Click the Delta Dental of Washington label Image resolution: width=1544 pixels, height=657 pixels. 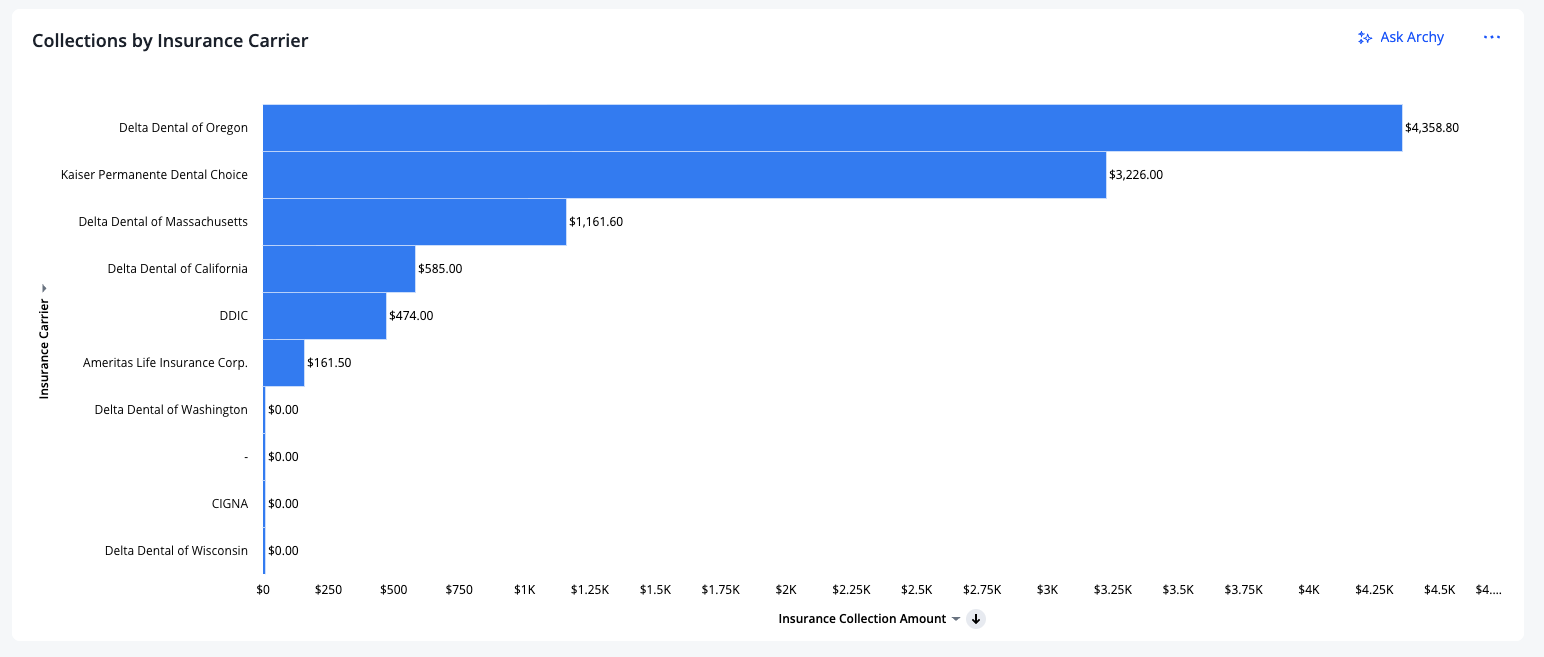(x=171, y=410)
